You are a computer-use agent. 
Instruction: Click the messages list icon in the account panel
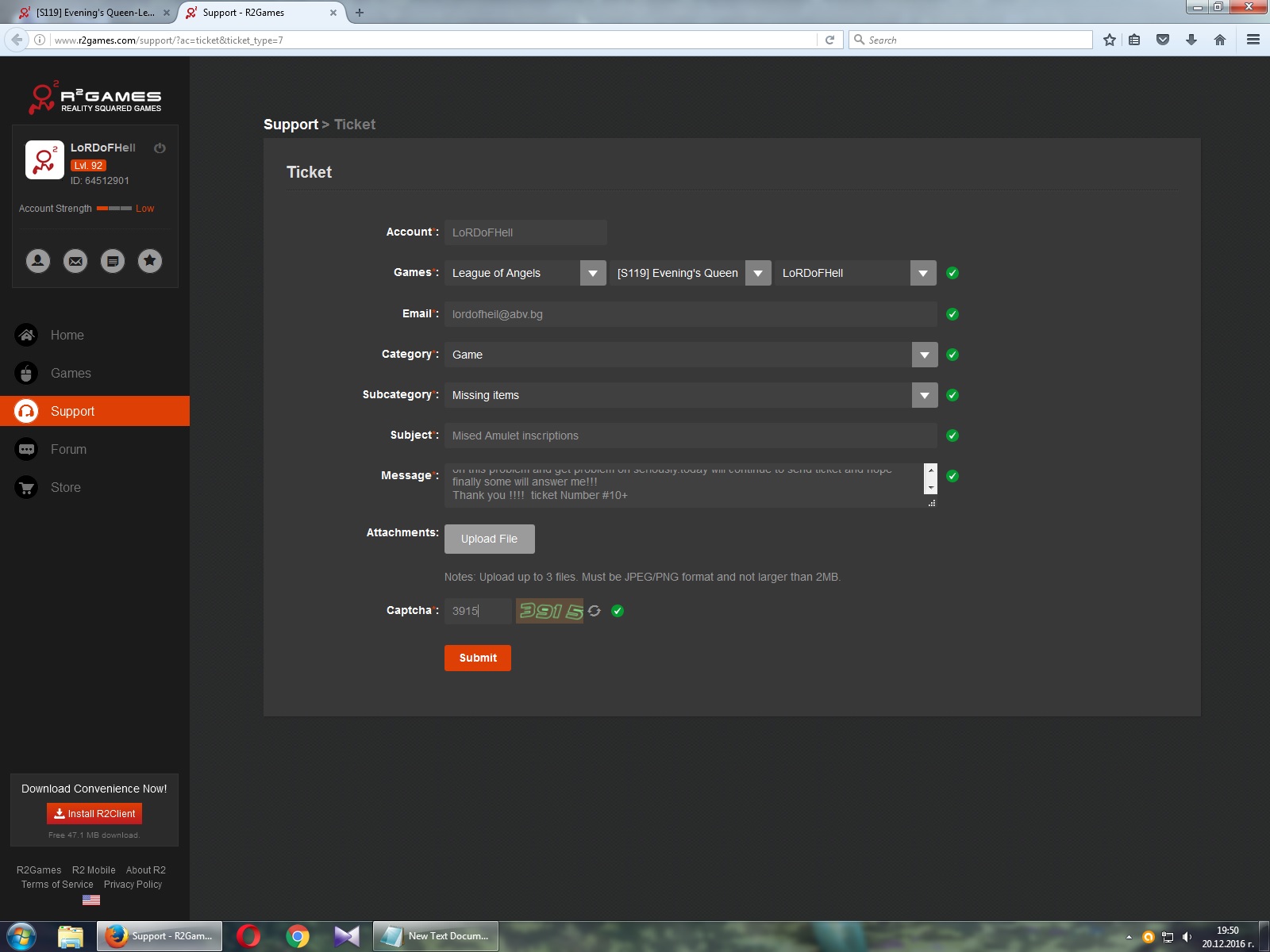pos(113,261)
